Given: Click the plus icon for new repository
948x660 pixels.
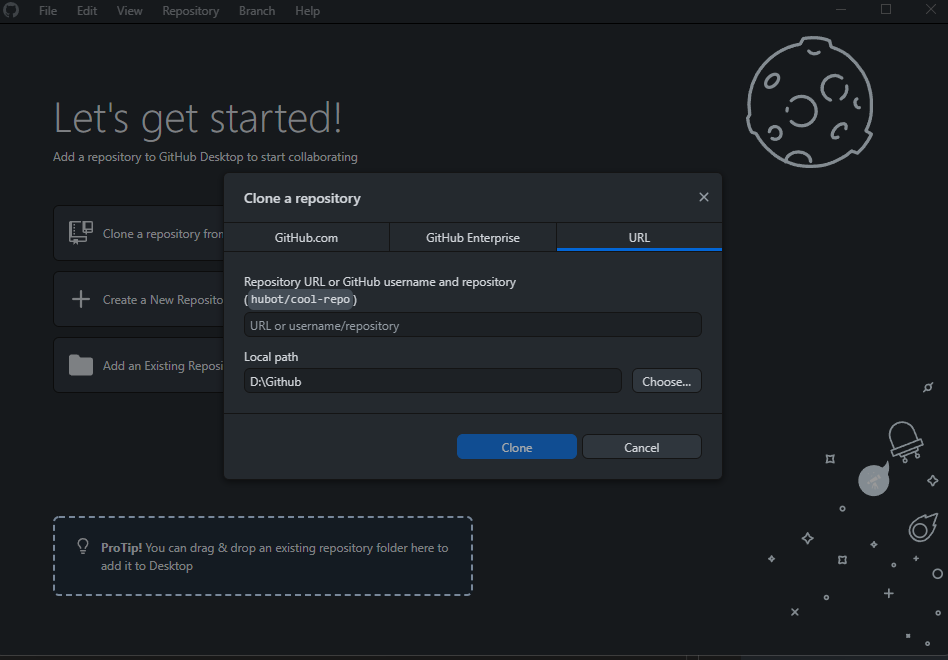Looking at the screenshot, I should (80, 299).
